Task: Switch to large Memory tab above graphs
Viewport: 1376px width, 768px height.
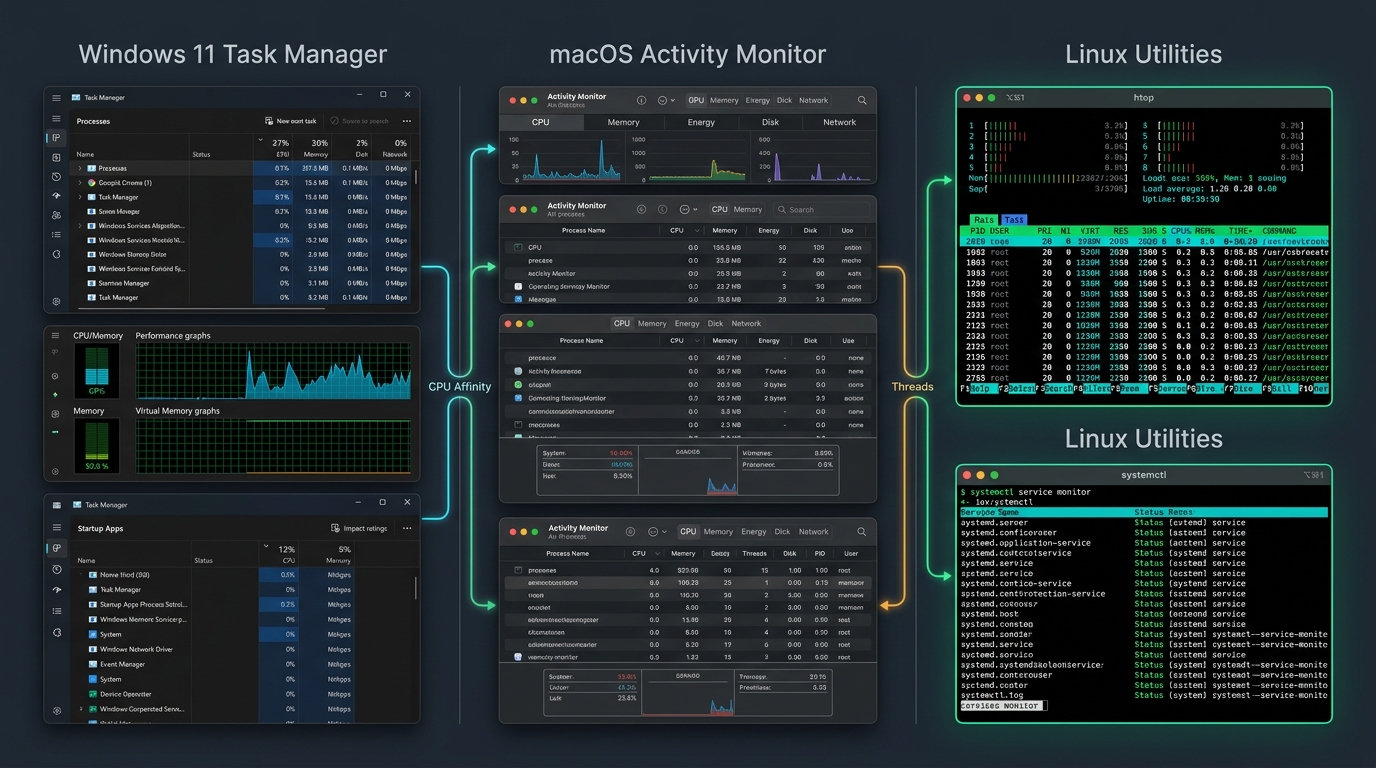Action: tap(624, 122)
